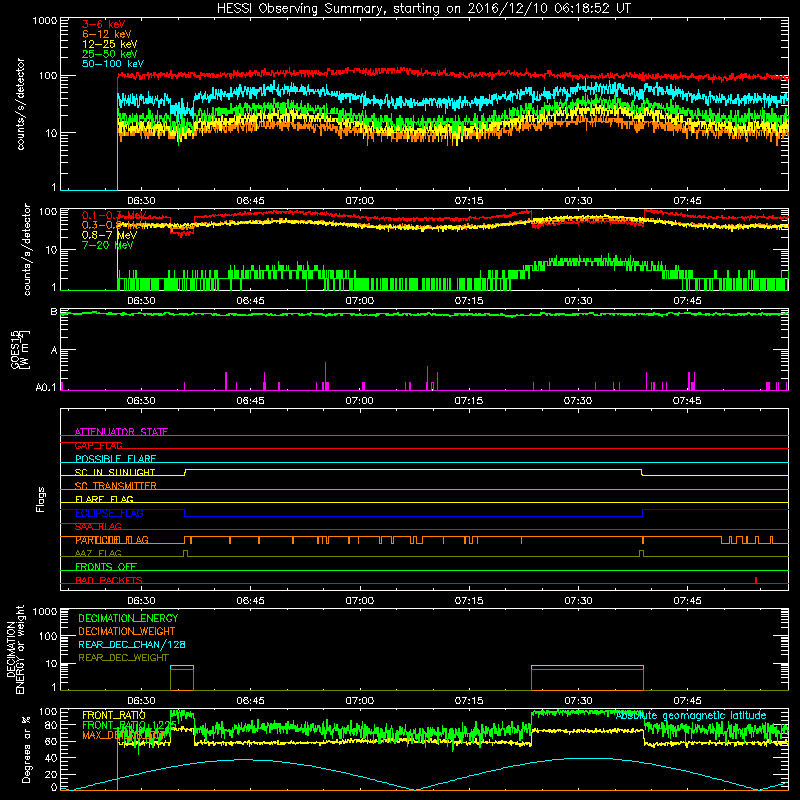Click 06:45 time label under MeV counts plot
Viewport: 800px width, 800px height.
(250, 301)
